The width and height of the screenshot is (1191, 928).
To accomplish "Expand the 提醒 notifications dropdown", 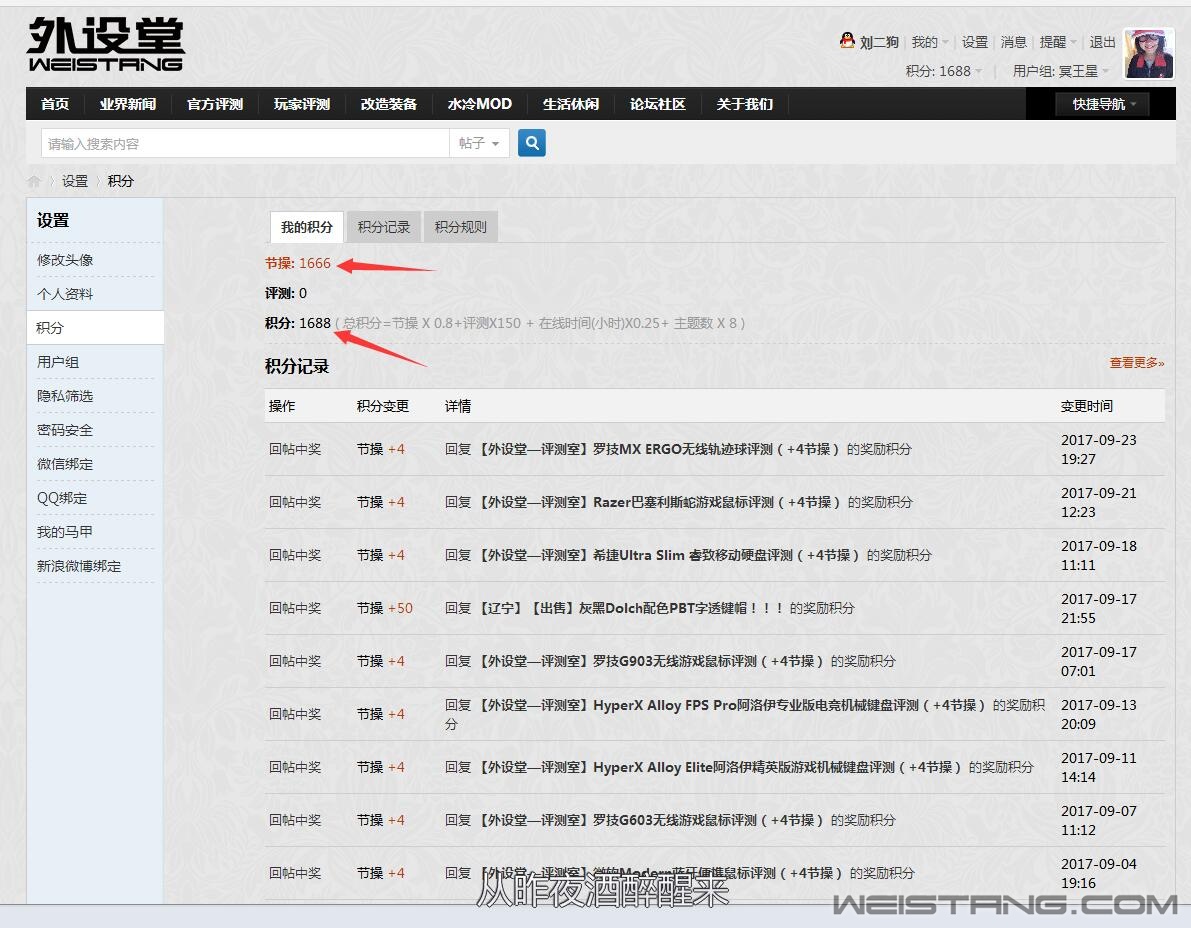I will coord(1057,42).
